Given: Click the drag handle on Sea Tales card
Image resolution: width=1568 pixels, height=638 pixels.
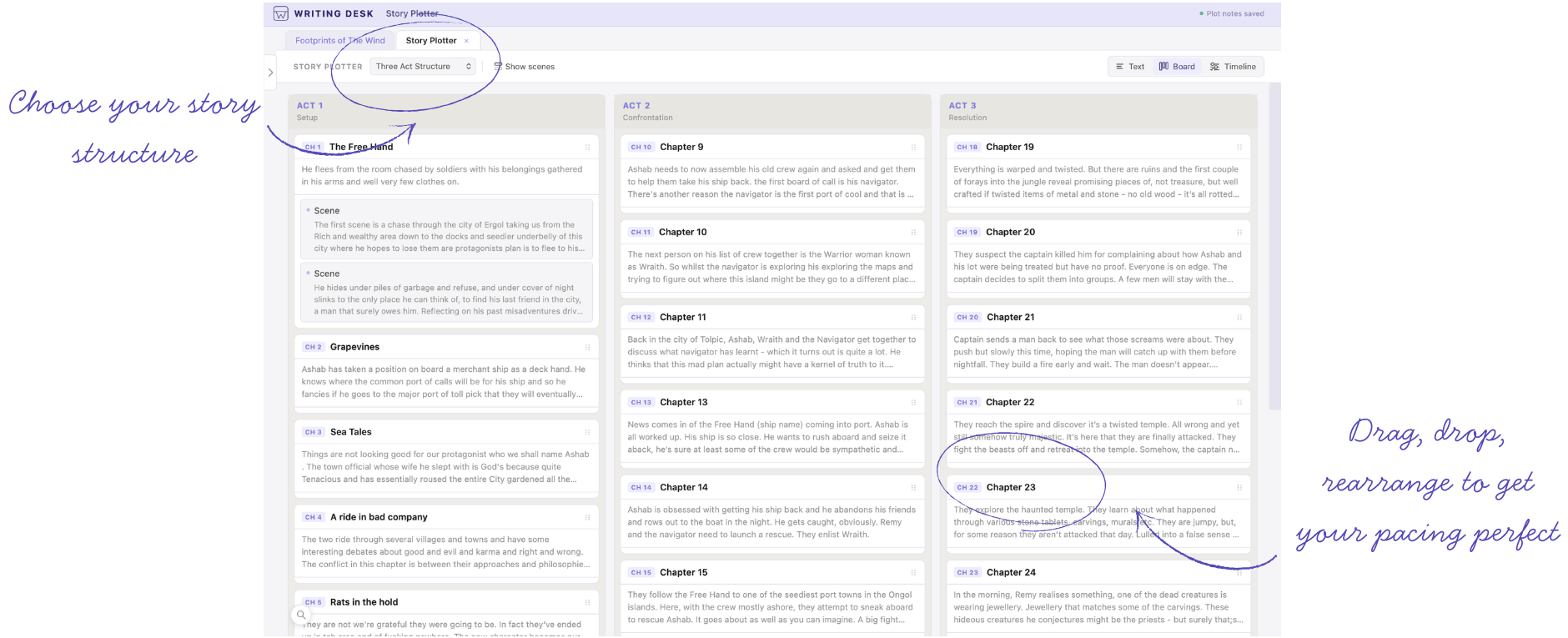Looking at the screenshot, I should pyautogui.click(x=587, y=432).
